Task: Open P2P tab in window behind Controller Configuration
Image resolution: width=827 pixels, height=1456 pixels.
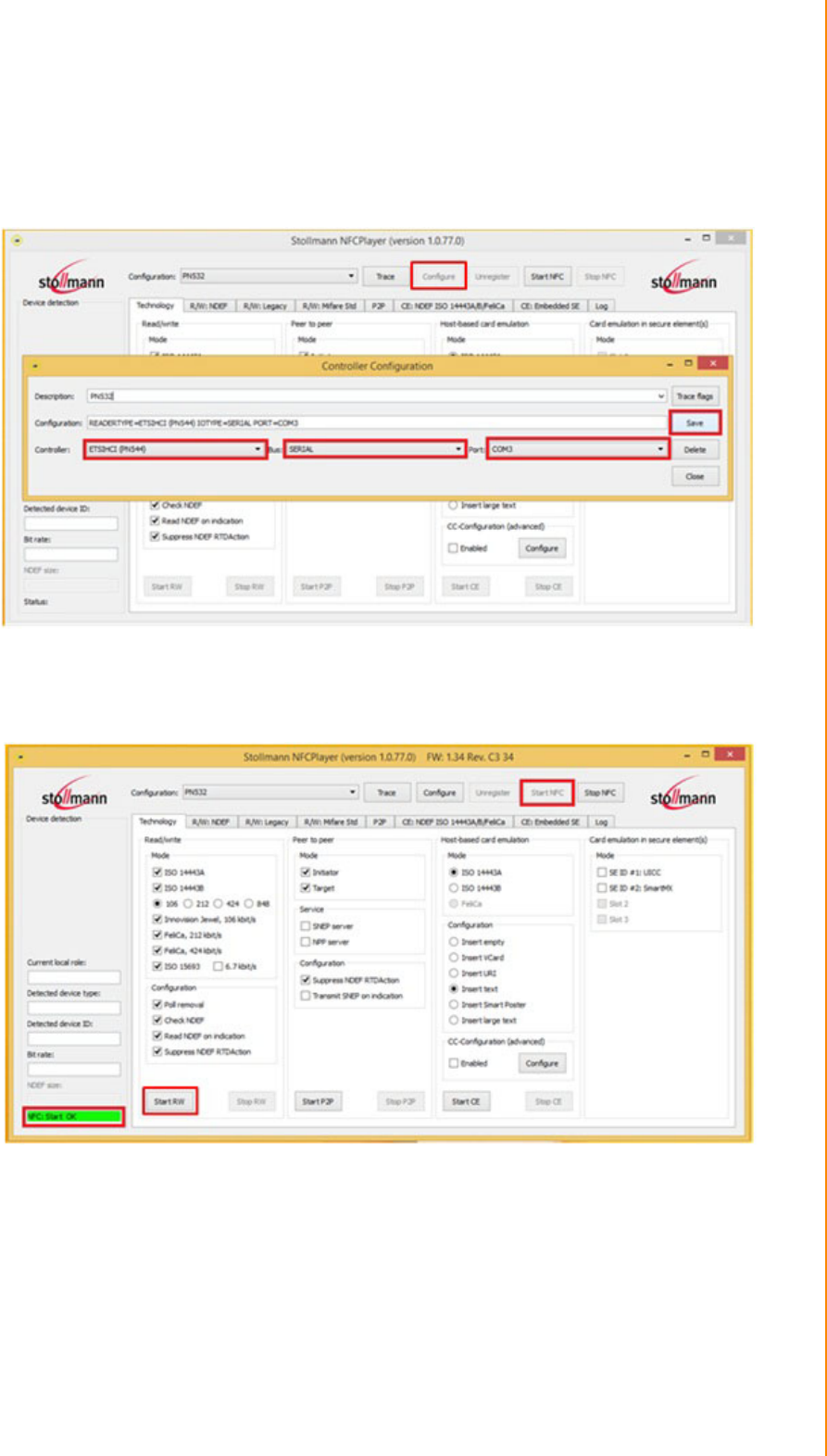Action: pos(378,306)
